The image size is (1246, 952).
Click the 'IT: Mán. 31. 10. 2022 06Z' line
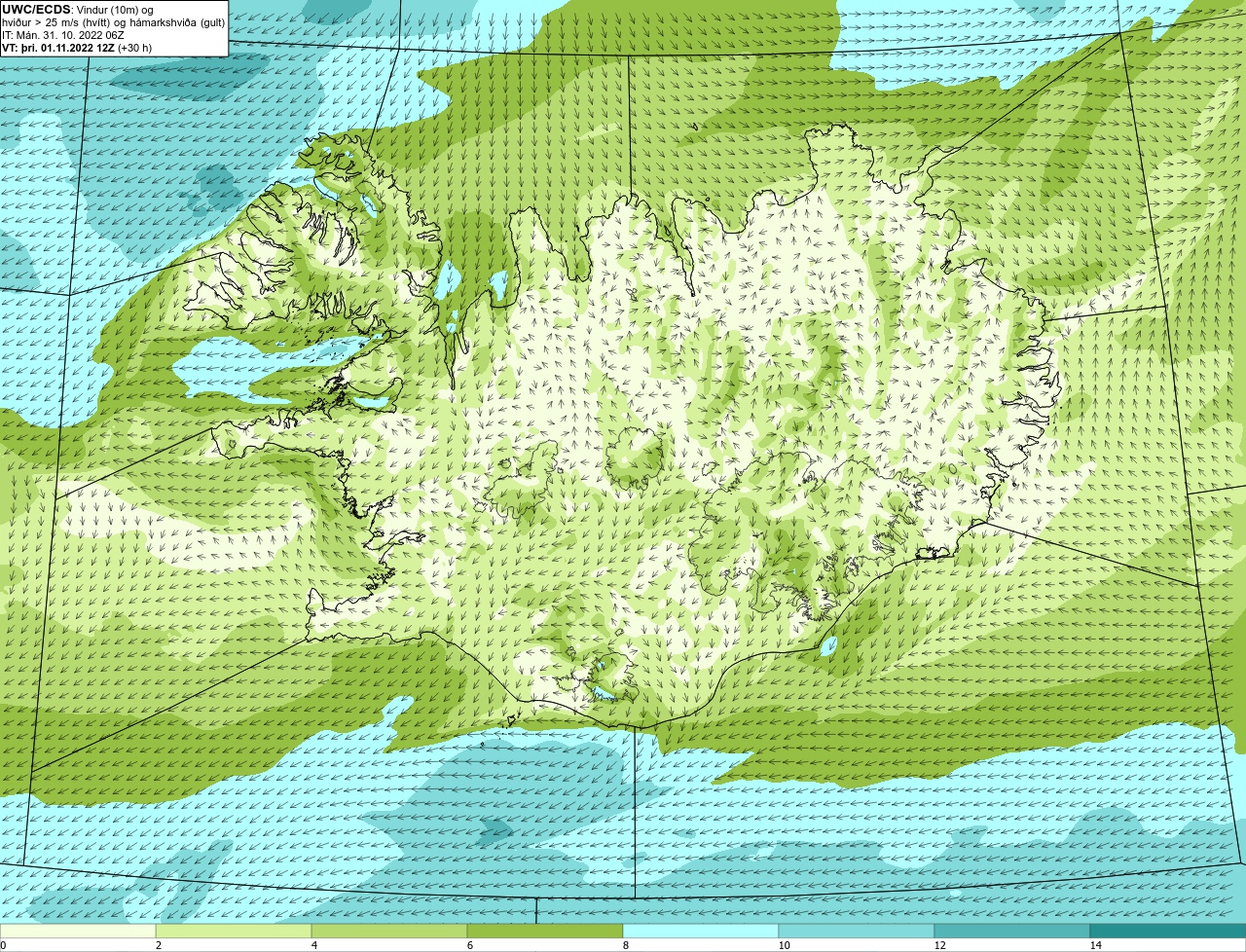62,34
